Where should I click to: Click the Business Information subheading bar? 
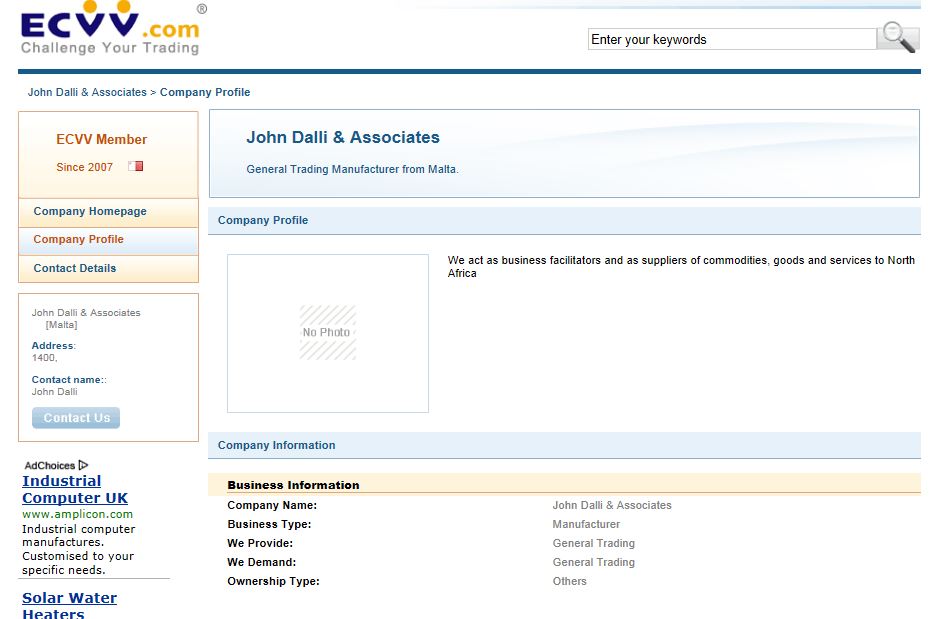[293, 485]
